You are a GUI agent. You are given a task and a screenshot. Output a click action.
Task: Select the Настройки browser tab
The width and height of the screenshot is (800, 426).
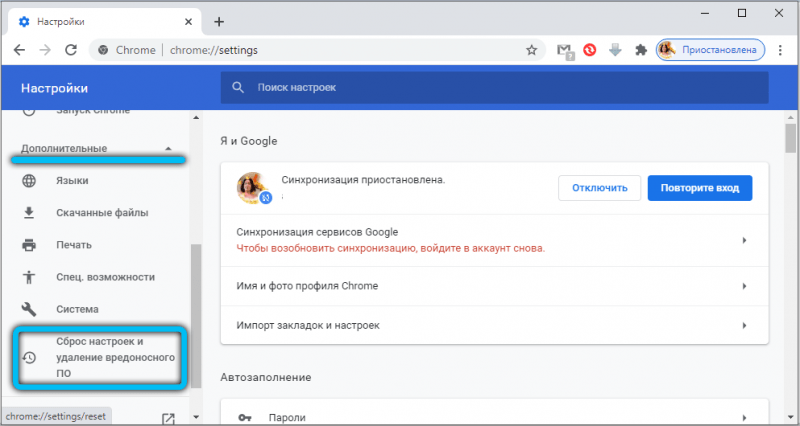(105, 22)
